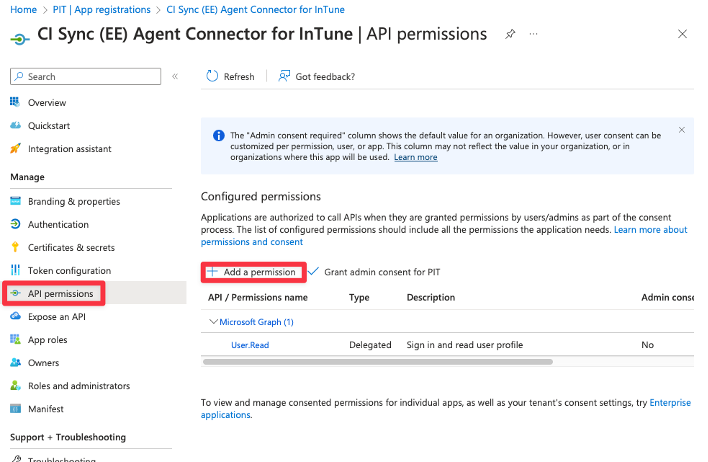Click the API / Permissions name column header
The height and width of the screenshot is (462, 708).
[x=258, y=297]
